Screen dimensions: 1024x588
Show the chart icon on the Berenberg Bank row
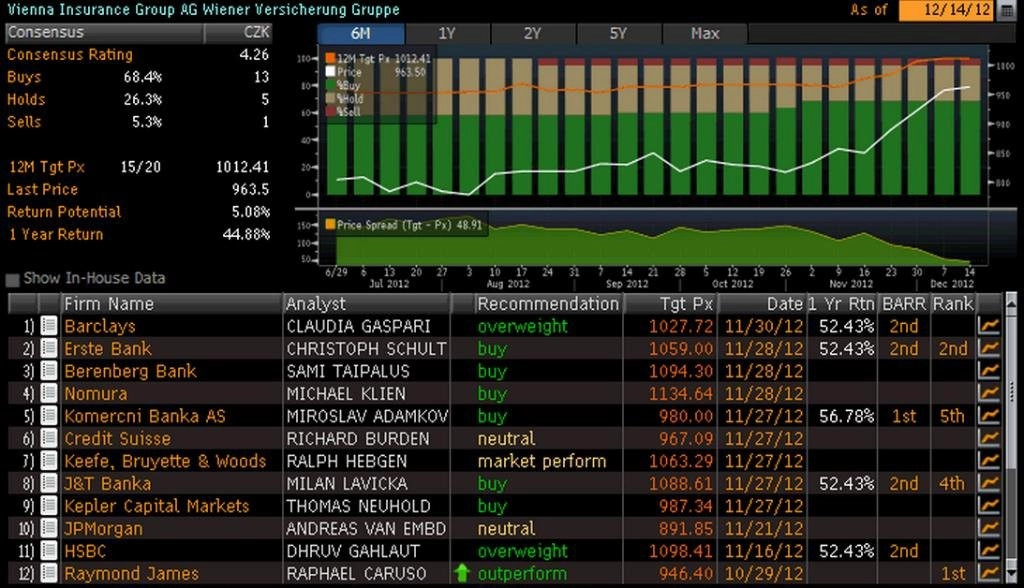(989, 370)
